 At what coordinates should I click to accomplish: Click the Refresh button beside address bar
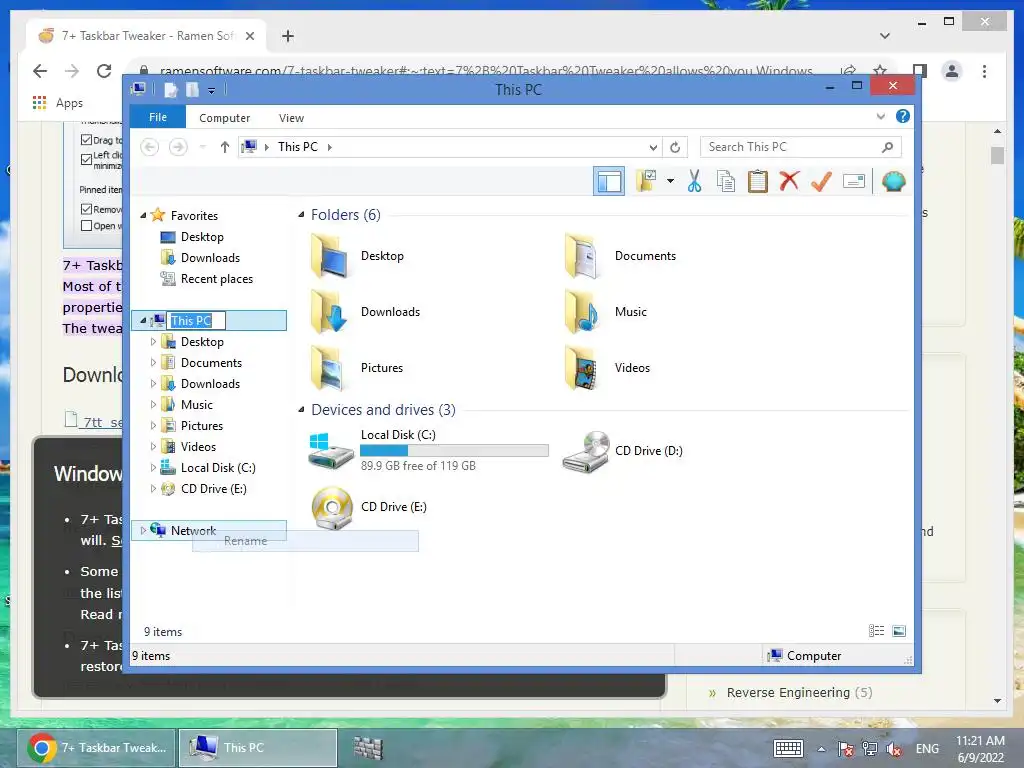pyautogui.click(x=675, y=148)
